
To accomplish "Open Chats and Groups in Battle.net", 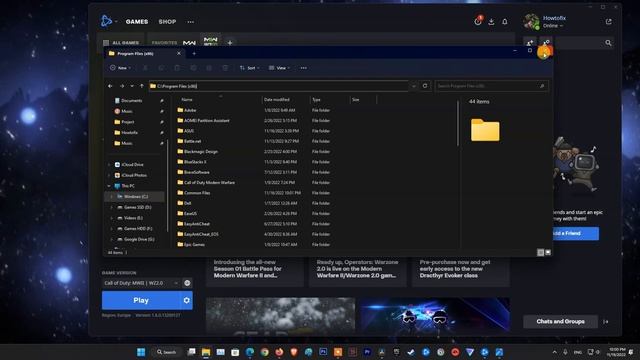I will [560, 322].
